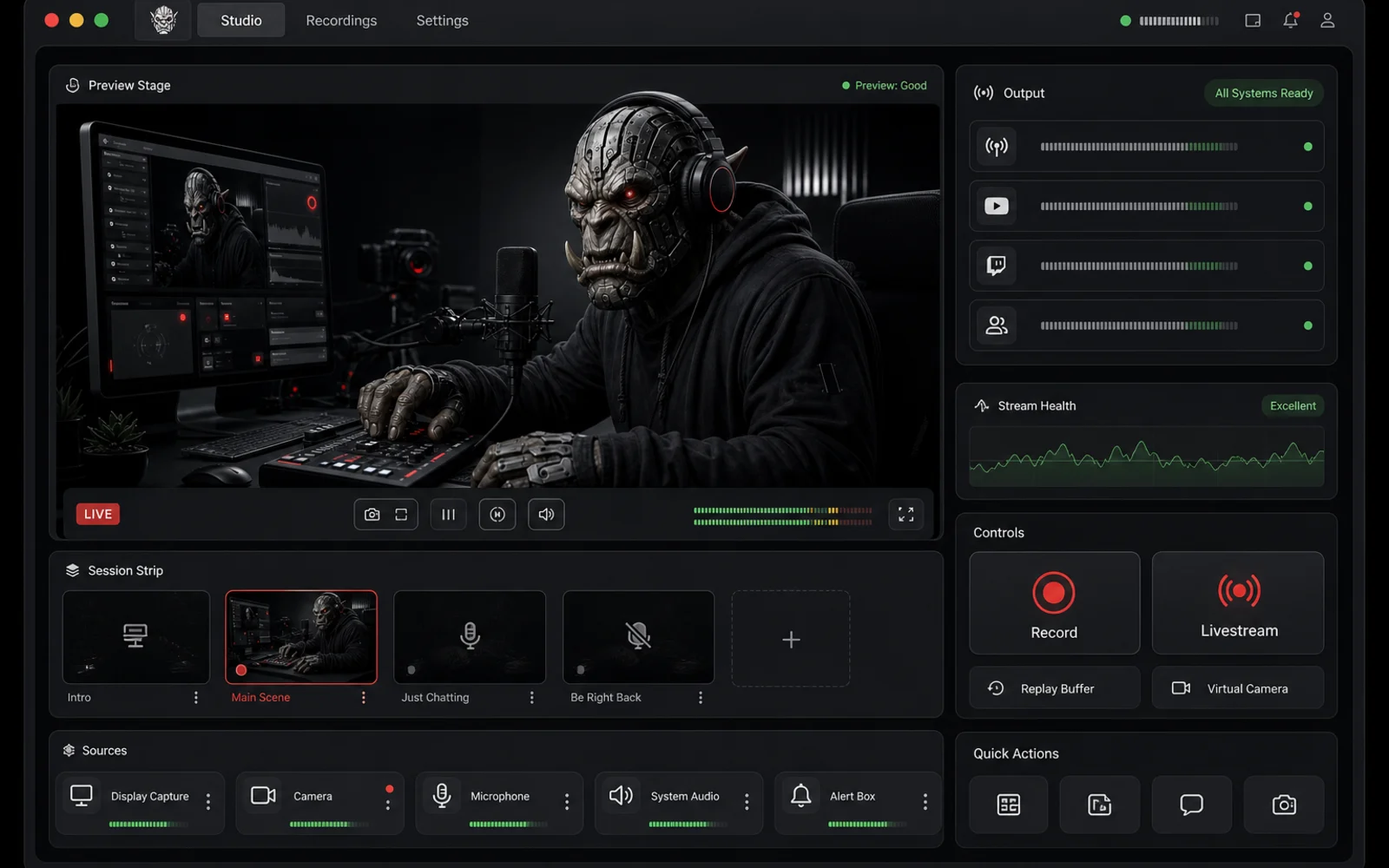Click the Excellent stream health badge

click(x=1293, y=405)
